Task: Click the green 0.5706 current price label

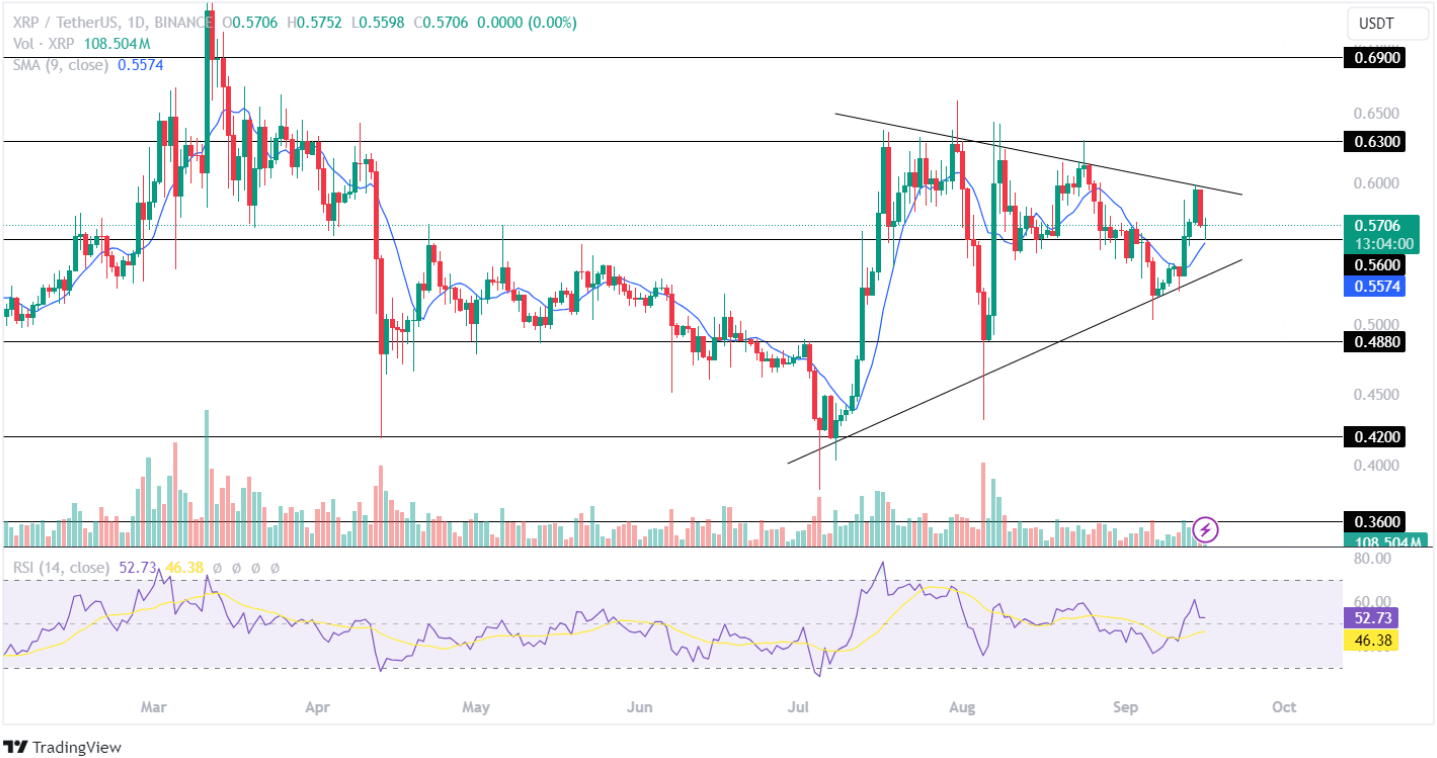Action: click(1376, 225)
